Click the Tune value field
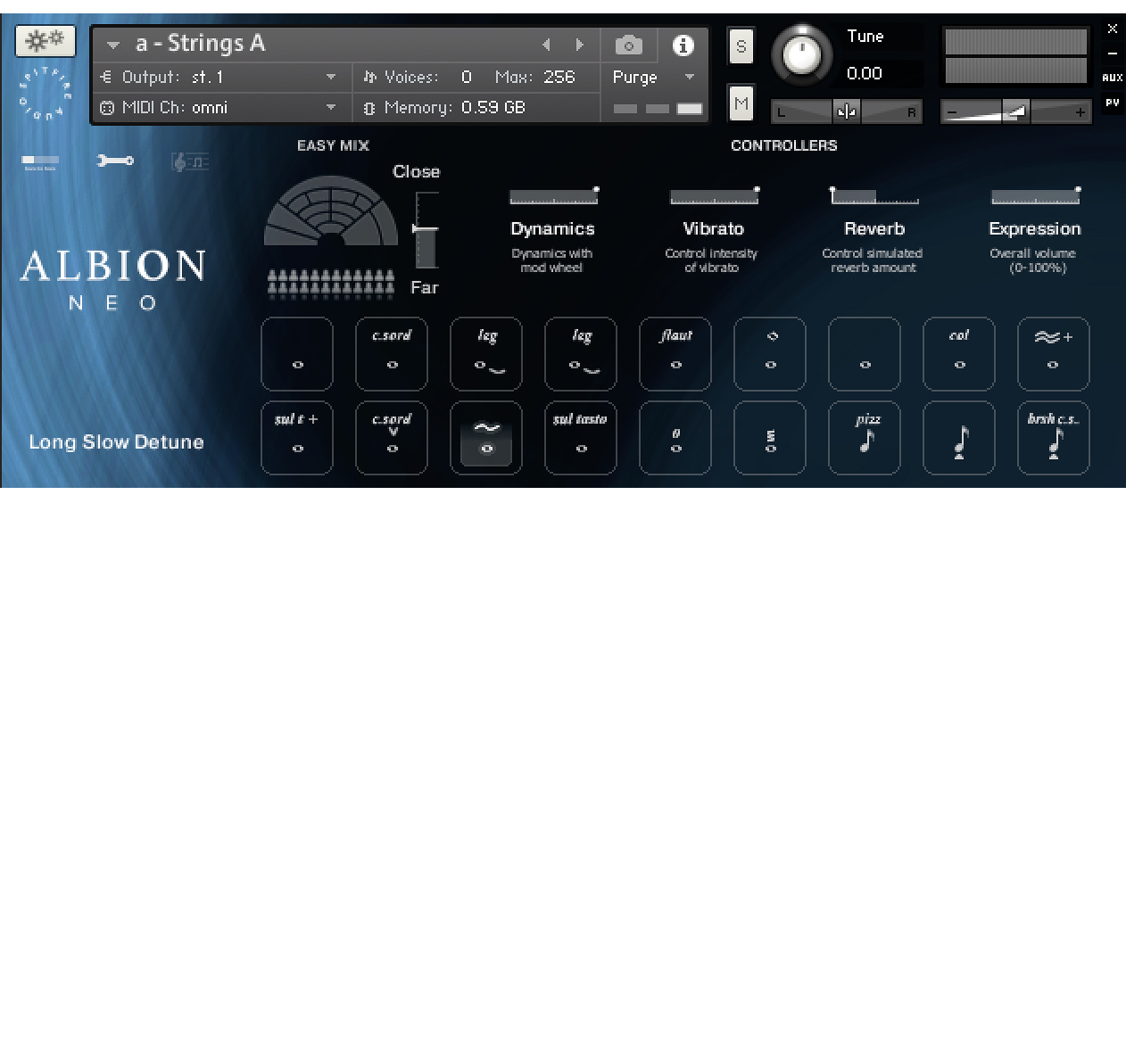The height and width of the screenshot is (1064, 1126). click(864, 74)
